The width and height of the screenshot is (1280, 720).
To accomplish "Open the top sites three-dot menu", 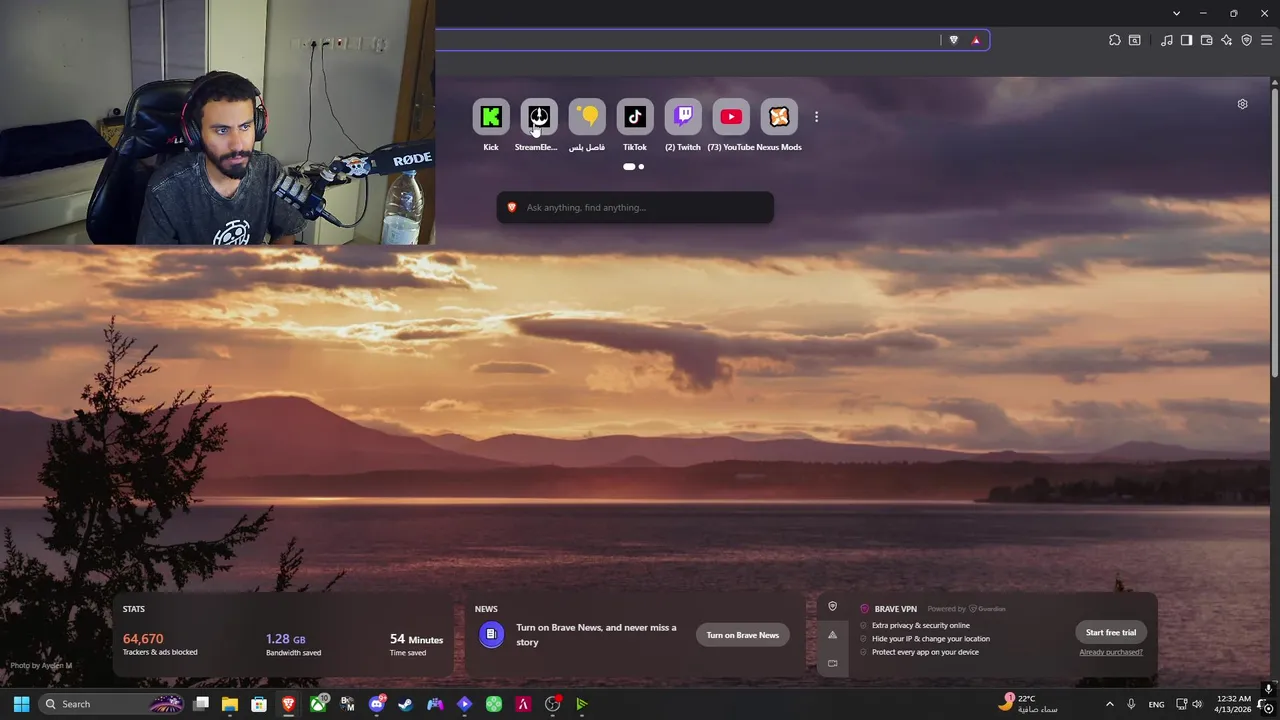I will [x=816, y=117].
